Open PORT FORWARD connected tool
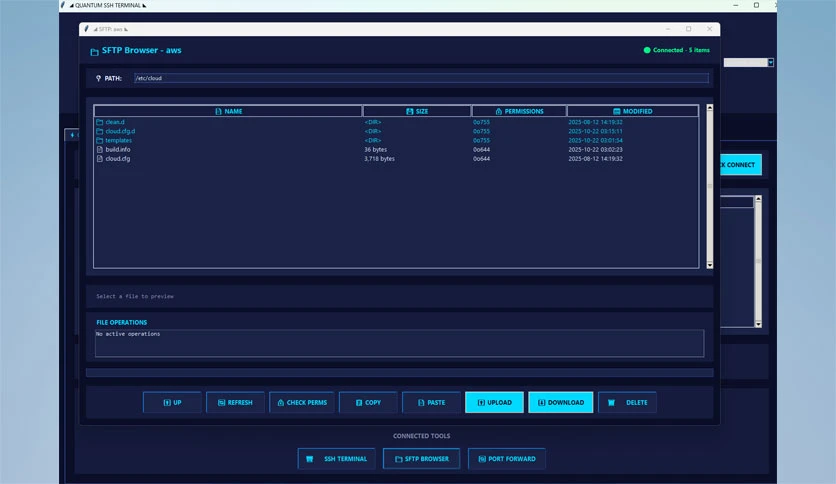Viewport: 836px width, 484px height. [x=507, y=458]
